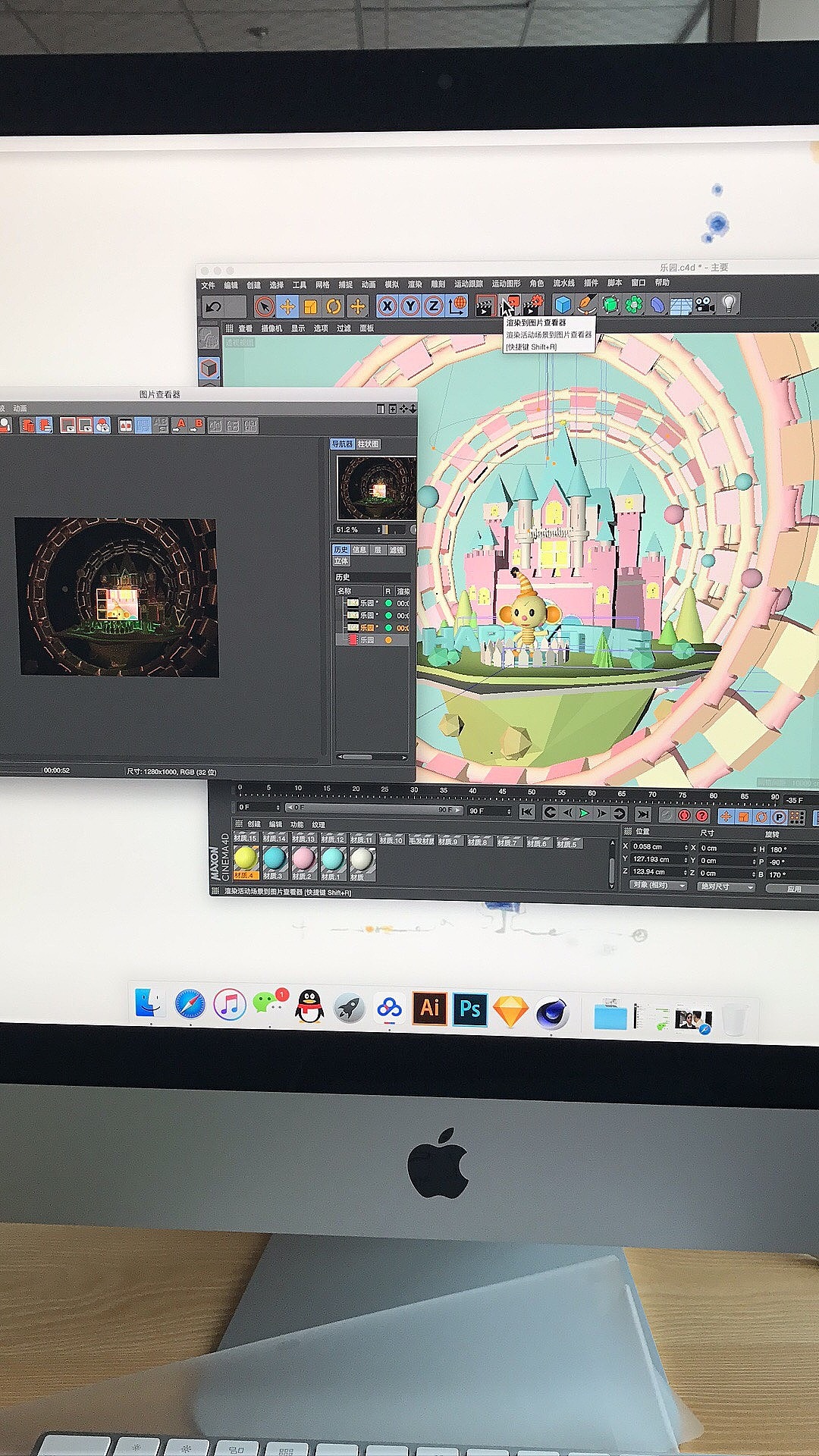The width and height of the screenshot is (819, 1456).
Task: Toggle Y axis lock
Action: (410, 306)
